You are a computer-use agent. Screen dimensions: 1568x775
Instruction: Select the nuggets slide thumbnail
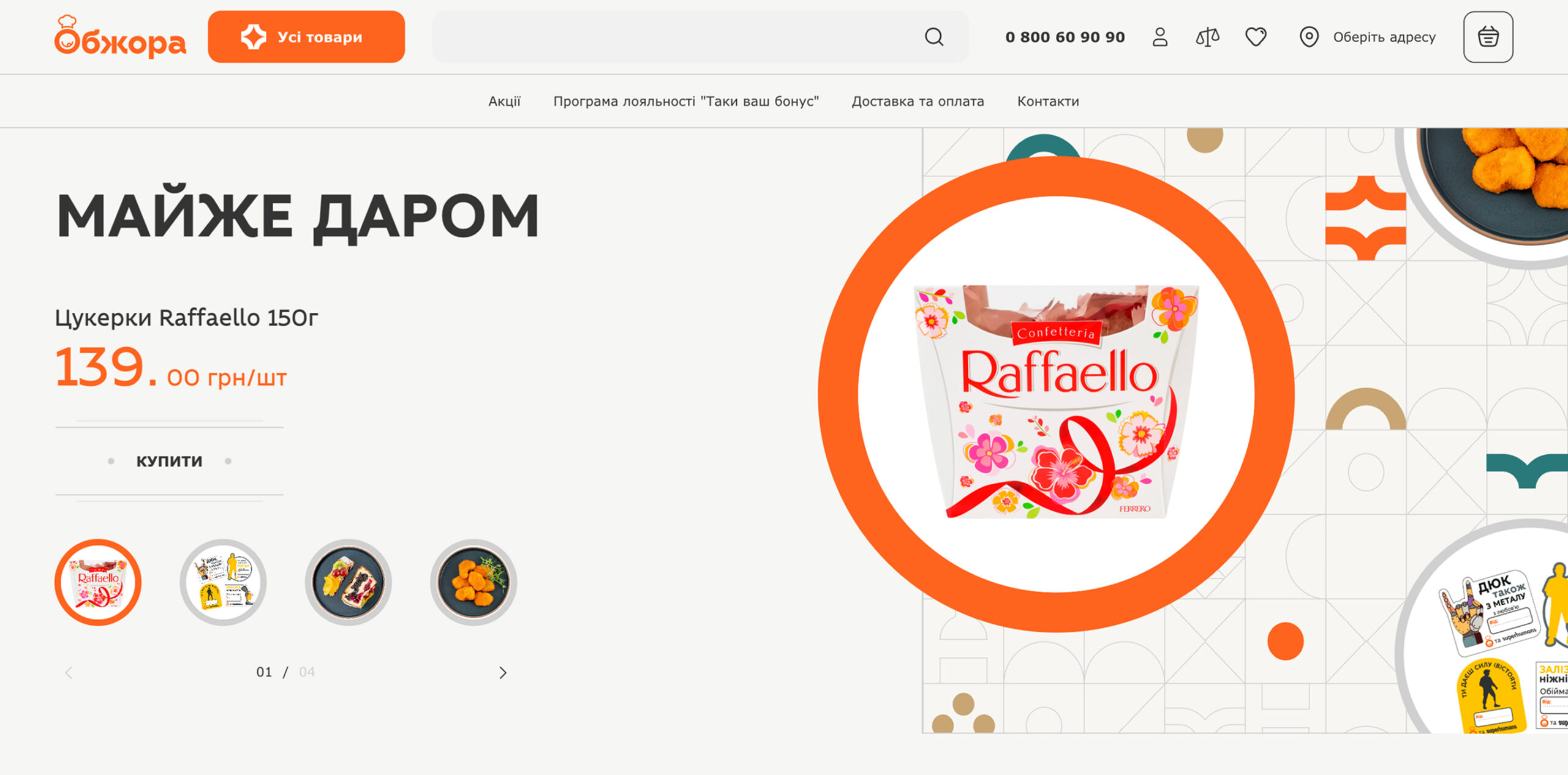[473, 582]
